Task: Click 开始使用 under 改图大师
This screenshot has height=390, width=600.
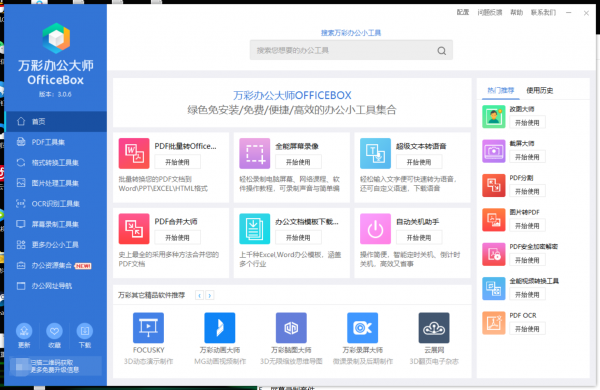Action: 527,123
